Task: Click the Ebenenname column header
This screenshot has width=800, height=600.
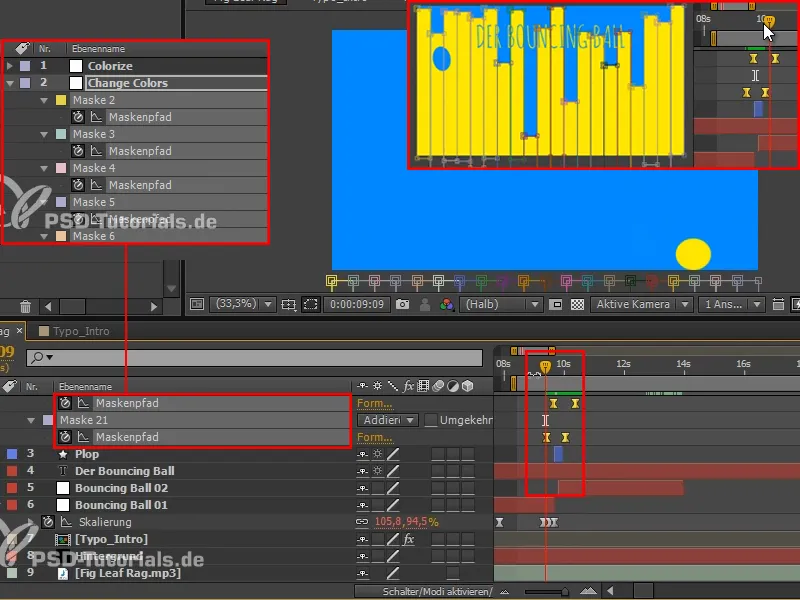Action: (85, 387)
